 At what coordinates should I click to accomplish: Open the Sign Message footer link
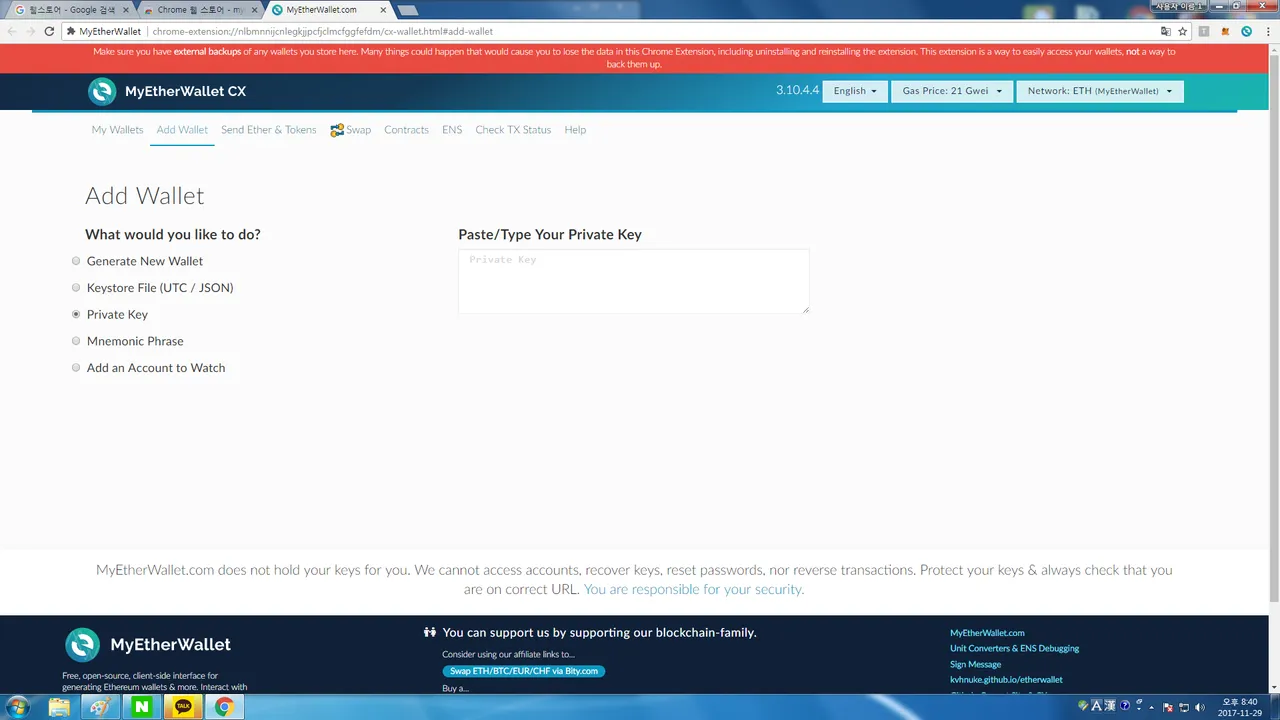coord(975,664)
